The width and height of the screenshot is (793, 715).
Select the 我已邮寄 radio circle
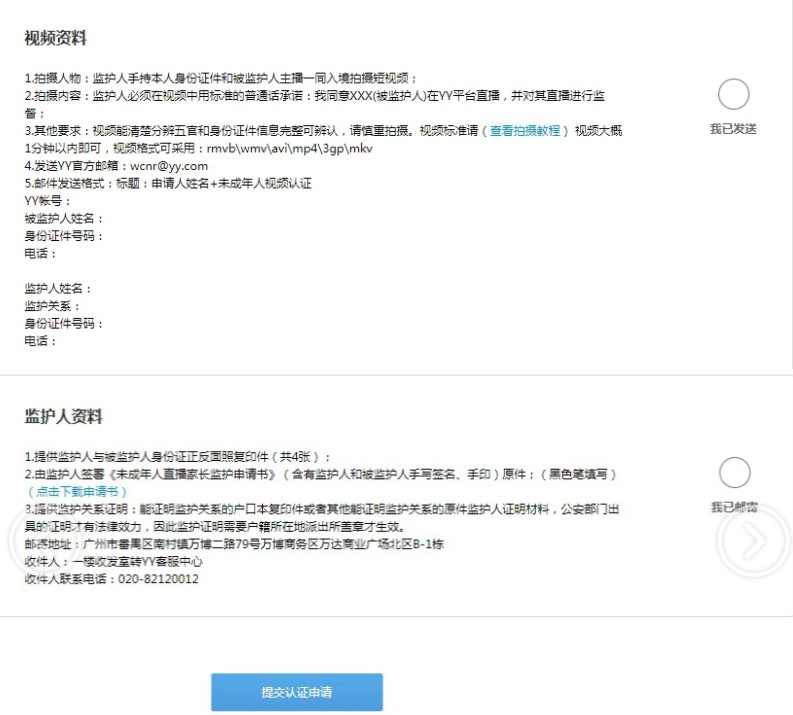point(734,473)
